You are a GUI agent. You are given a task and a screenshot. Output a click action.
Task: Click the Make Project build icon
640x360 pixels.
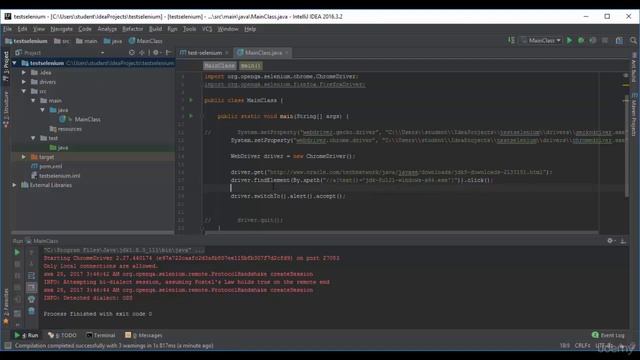click(511, 40)
